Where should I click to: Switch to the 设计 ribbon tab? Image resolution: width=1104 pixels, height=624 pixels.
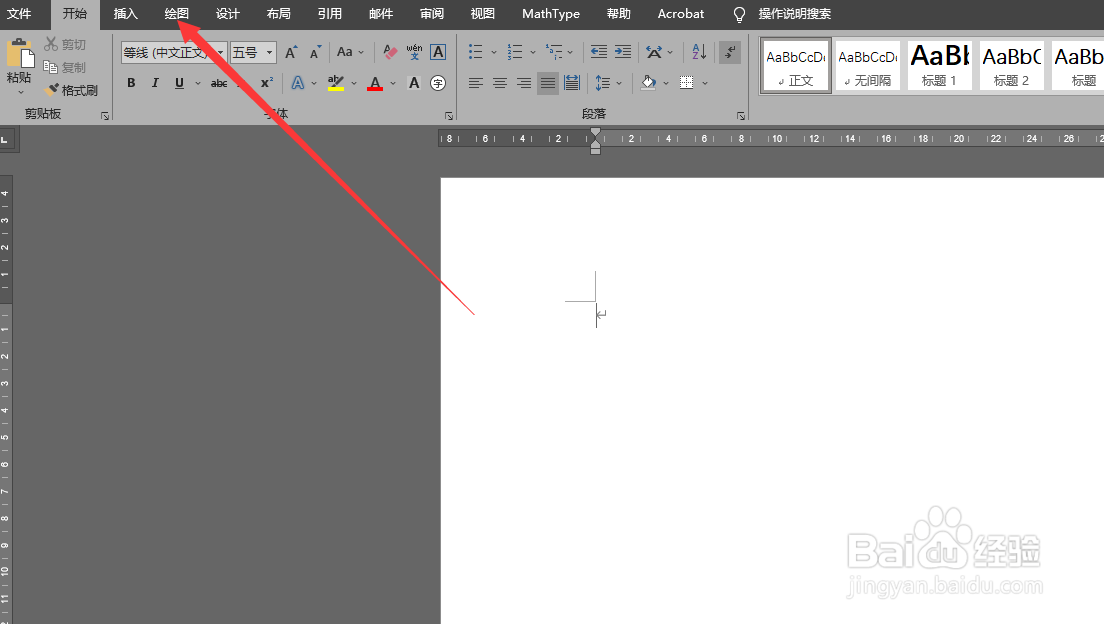pyautogui.click(x=227, y=14)
